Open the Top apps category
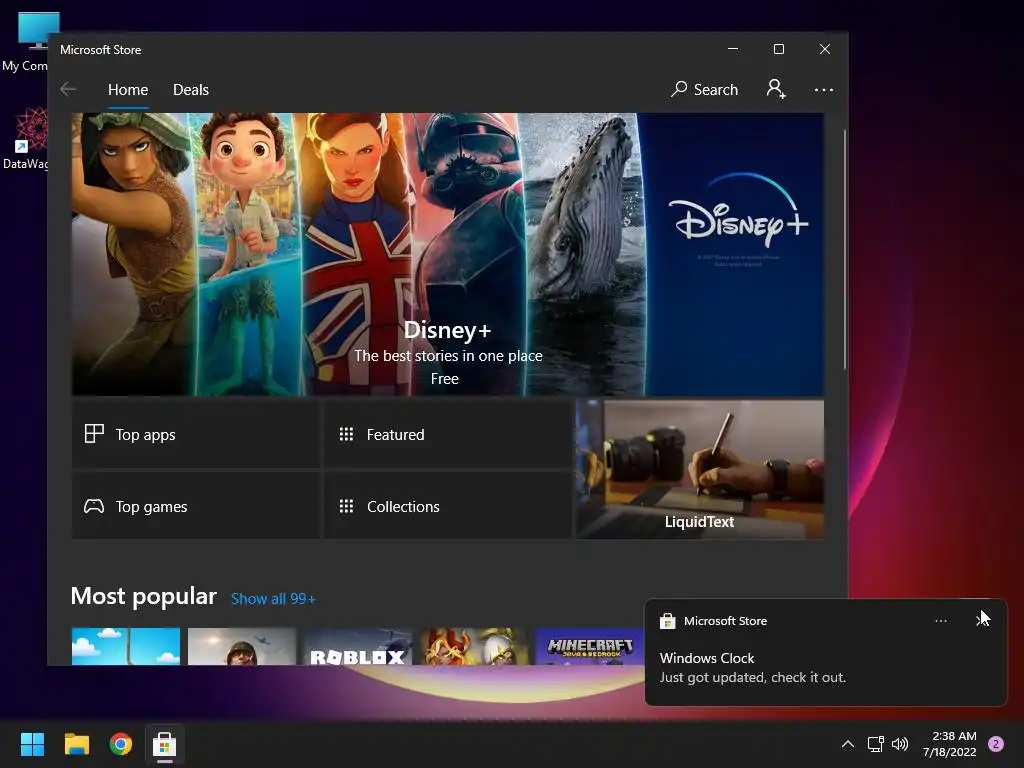The height and width of the screenshot is (768, 1024). coord(196,434)
